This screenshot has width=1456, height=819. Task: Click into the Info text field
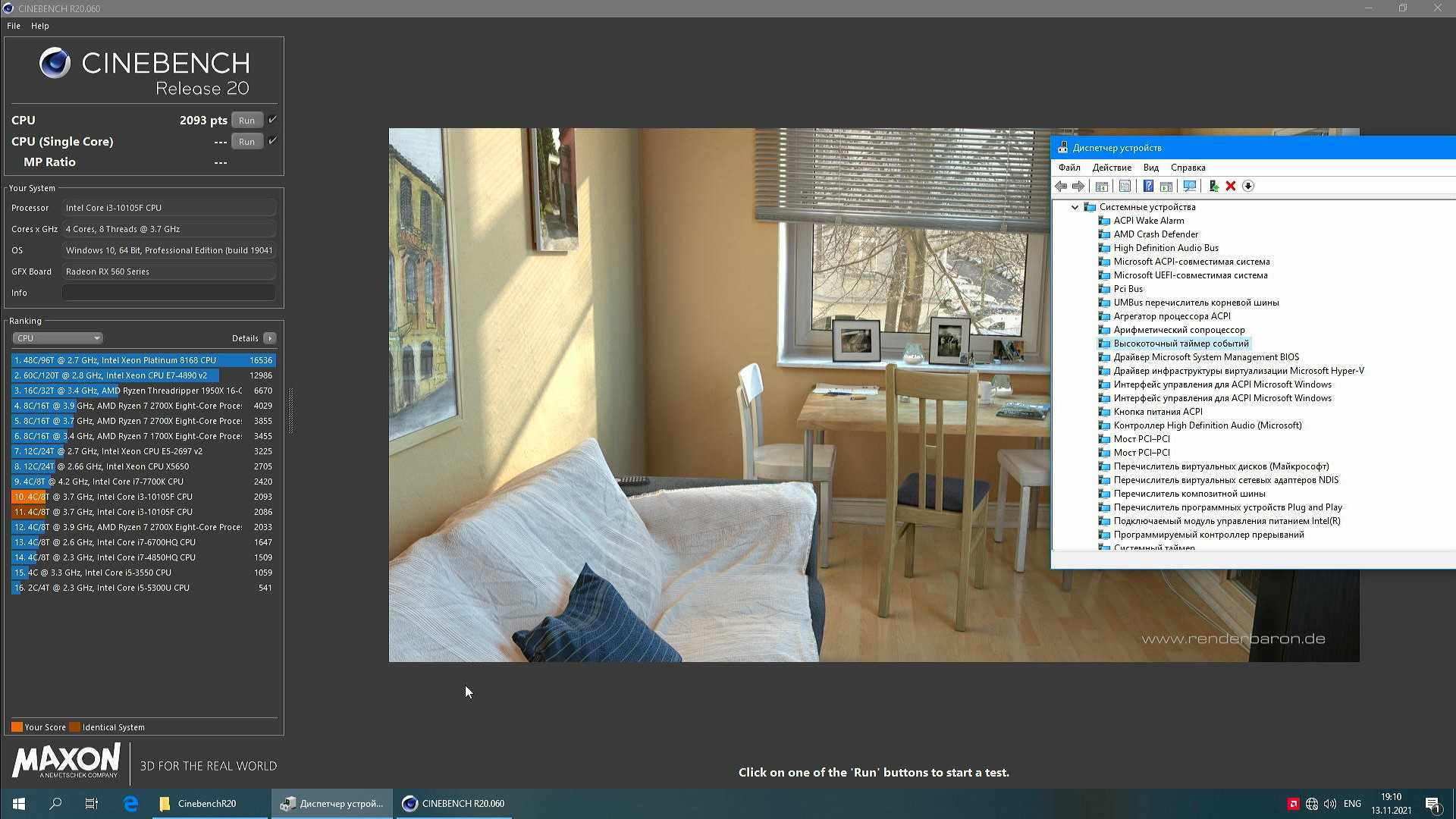(x=168, y=293)
